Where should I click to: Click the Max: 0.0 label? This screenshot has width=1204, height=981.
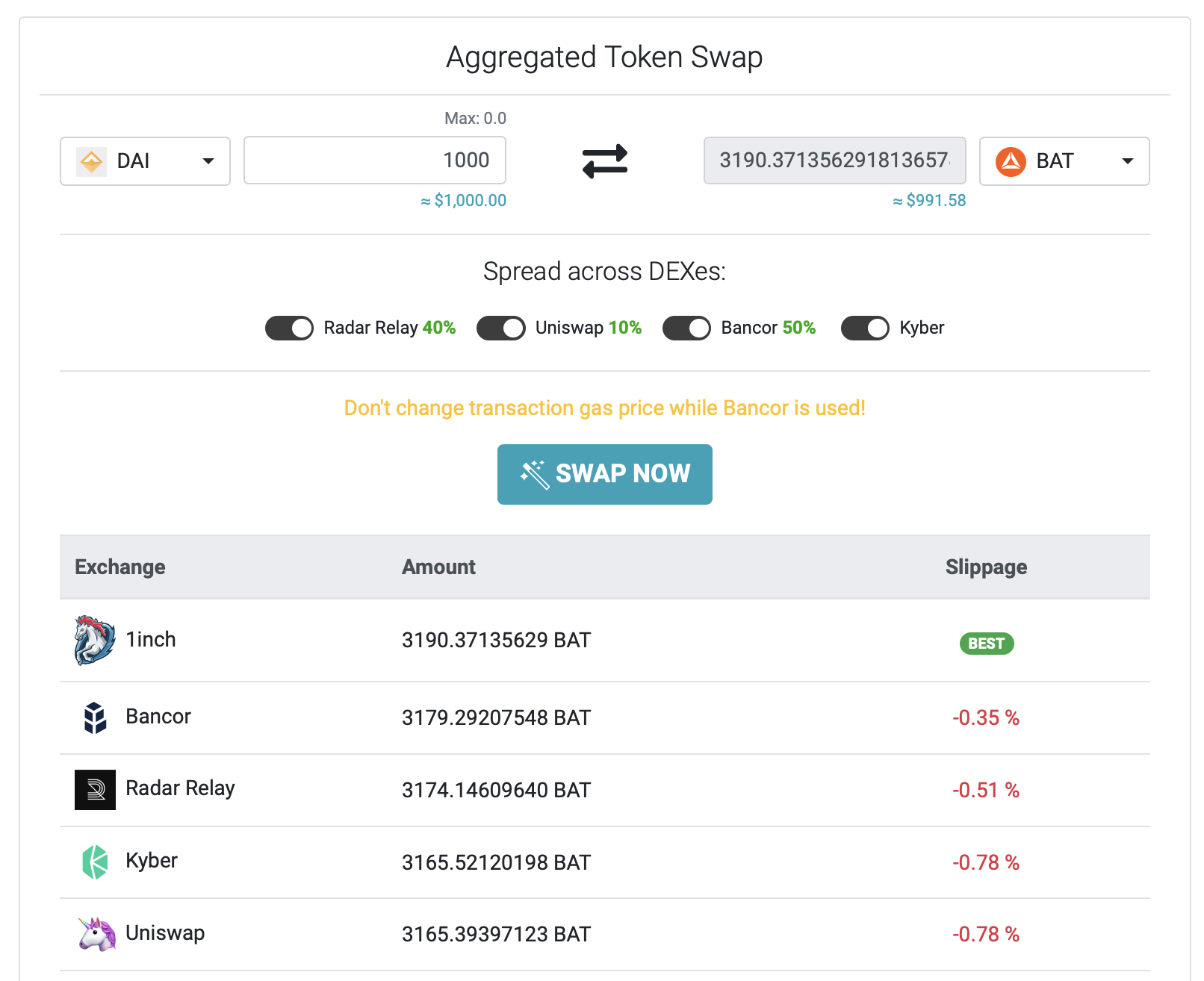475,119
